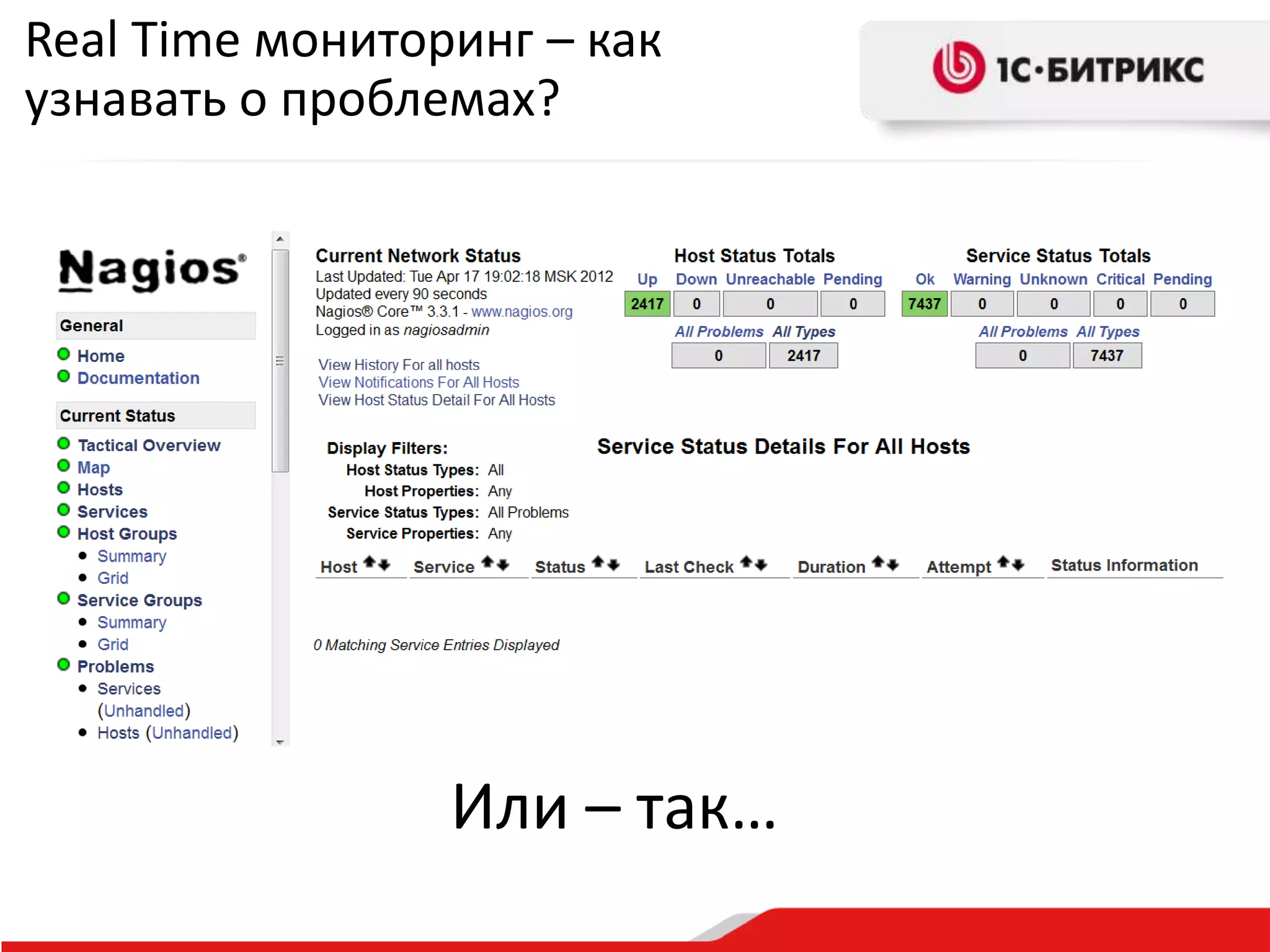Sort descending by Service column arrow
Viewport: 1270px width, 952px height.
[503, 565]
